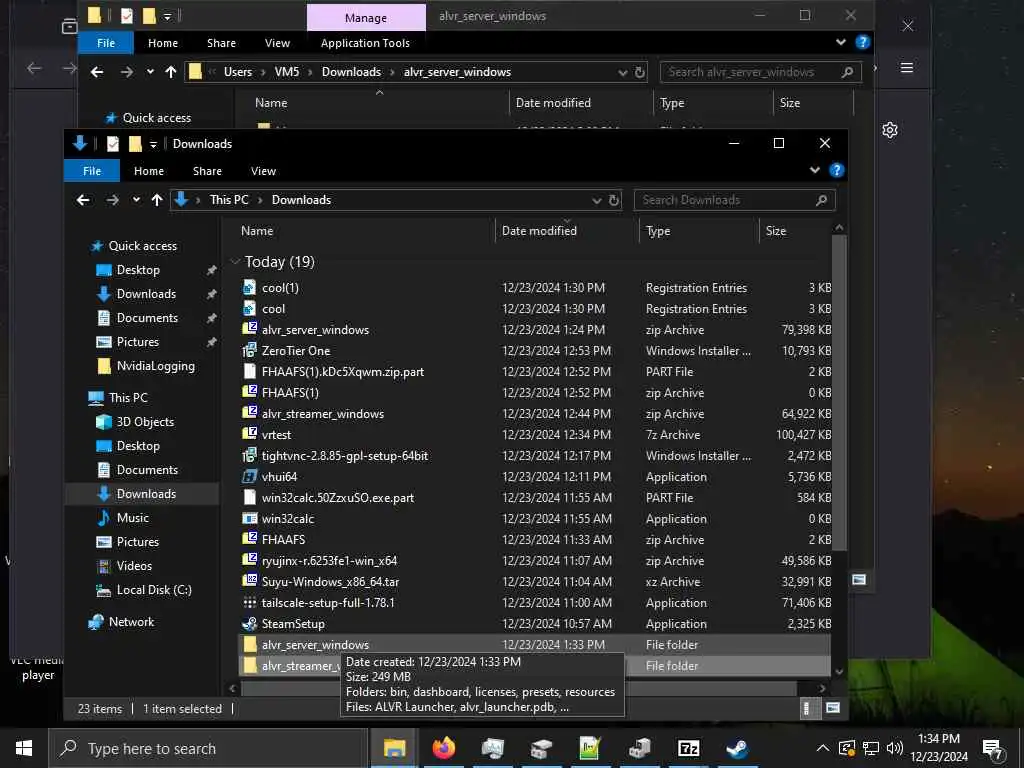
Task: Select the vhui64 application icon
Action: [249, 477]
